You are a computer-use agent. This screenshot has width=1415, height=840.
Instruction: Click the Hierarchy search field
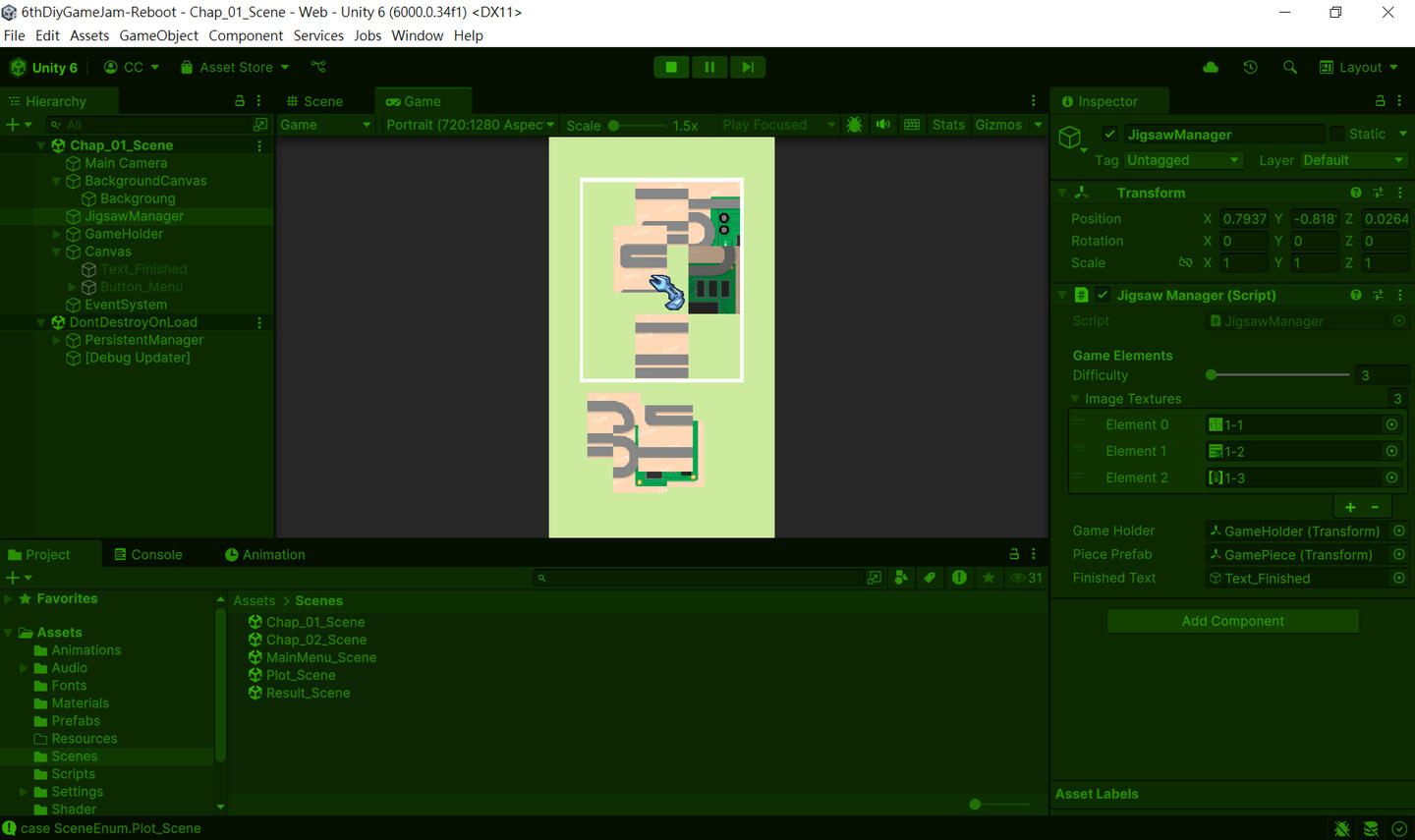147,125
